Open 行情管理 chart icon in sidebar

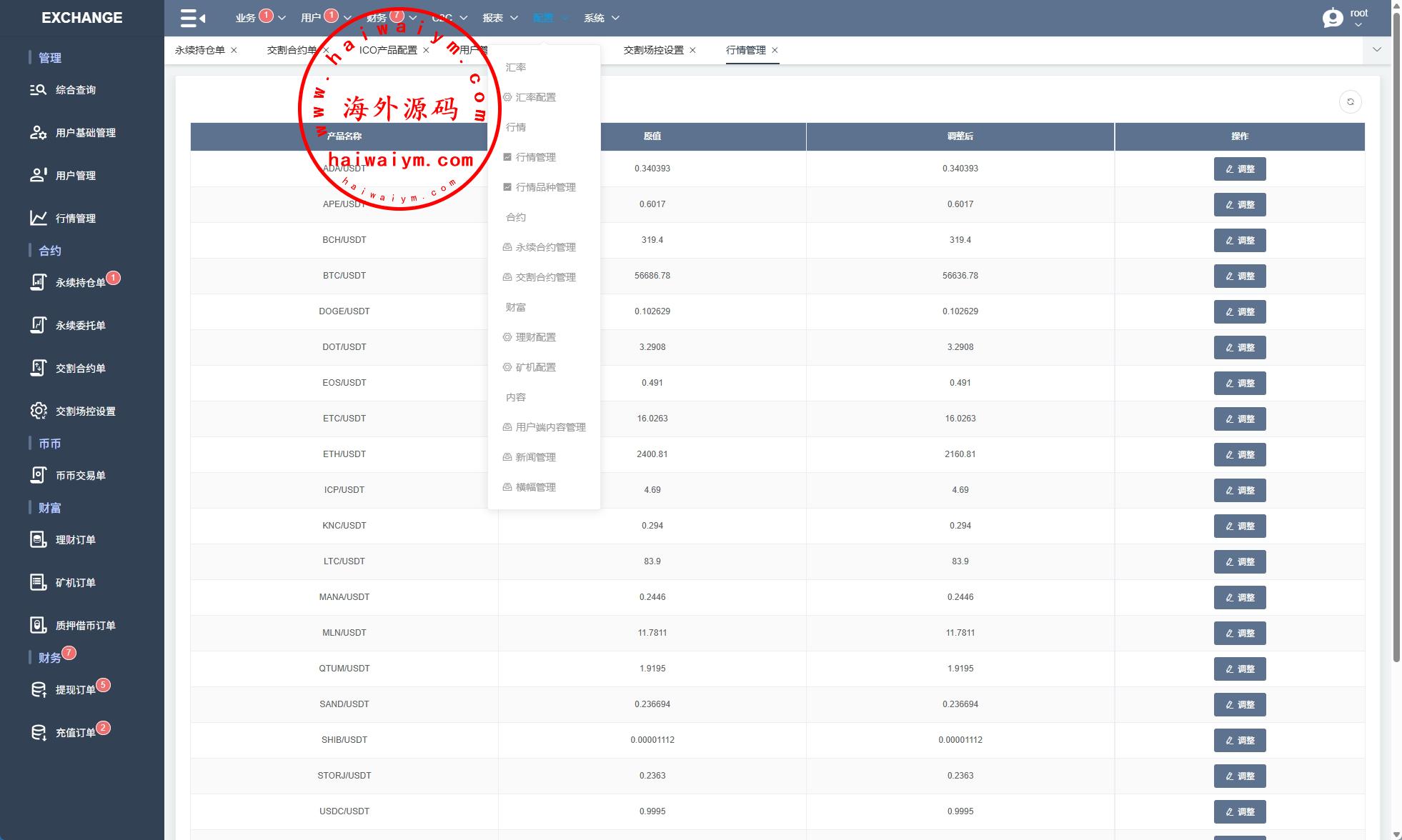(x=38, y=219)
